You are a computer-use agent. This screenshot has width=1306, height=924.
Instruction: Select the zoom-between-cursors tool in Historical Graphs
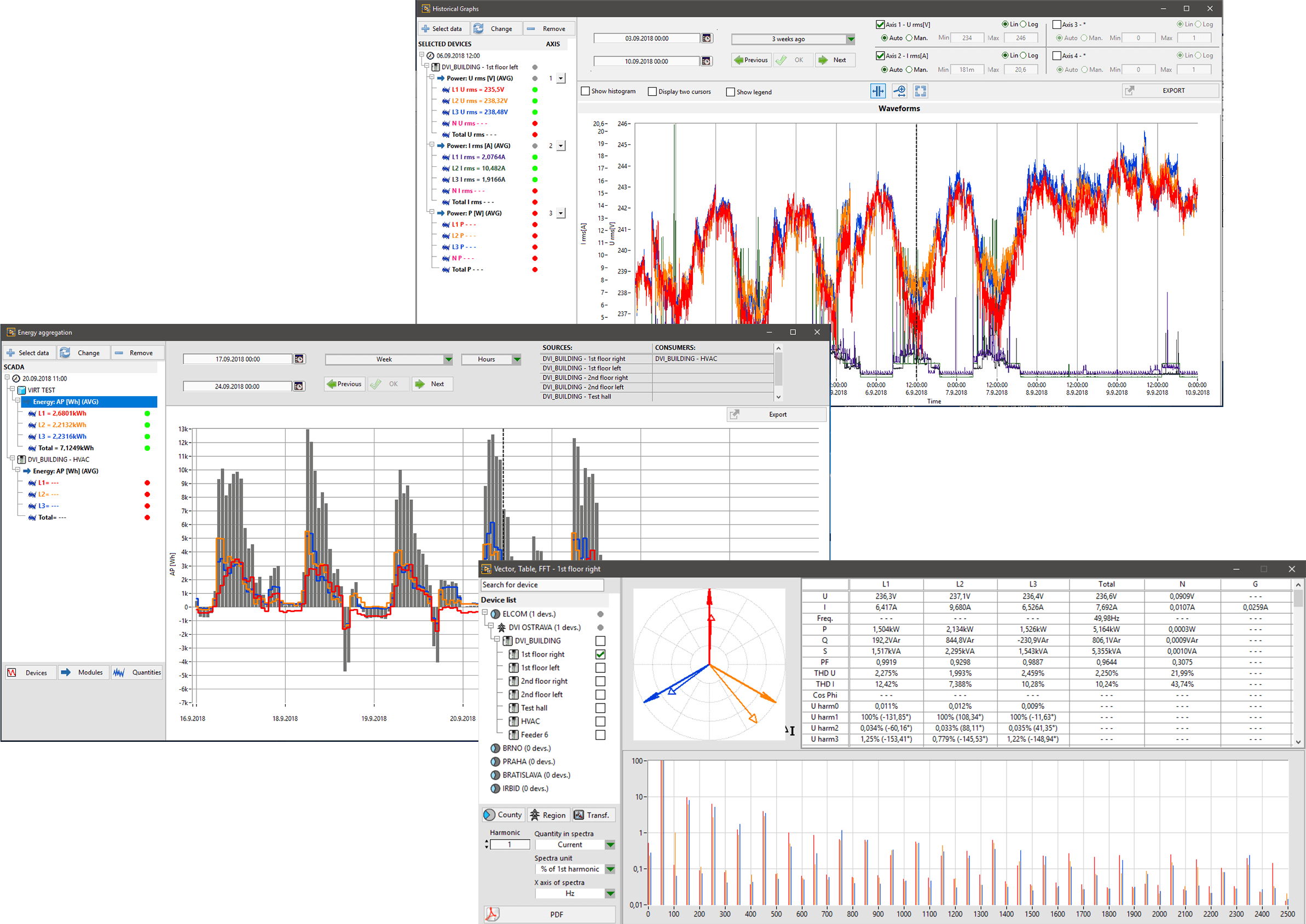point(879,91)
